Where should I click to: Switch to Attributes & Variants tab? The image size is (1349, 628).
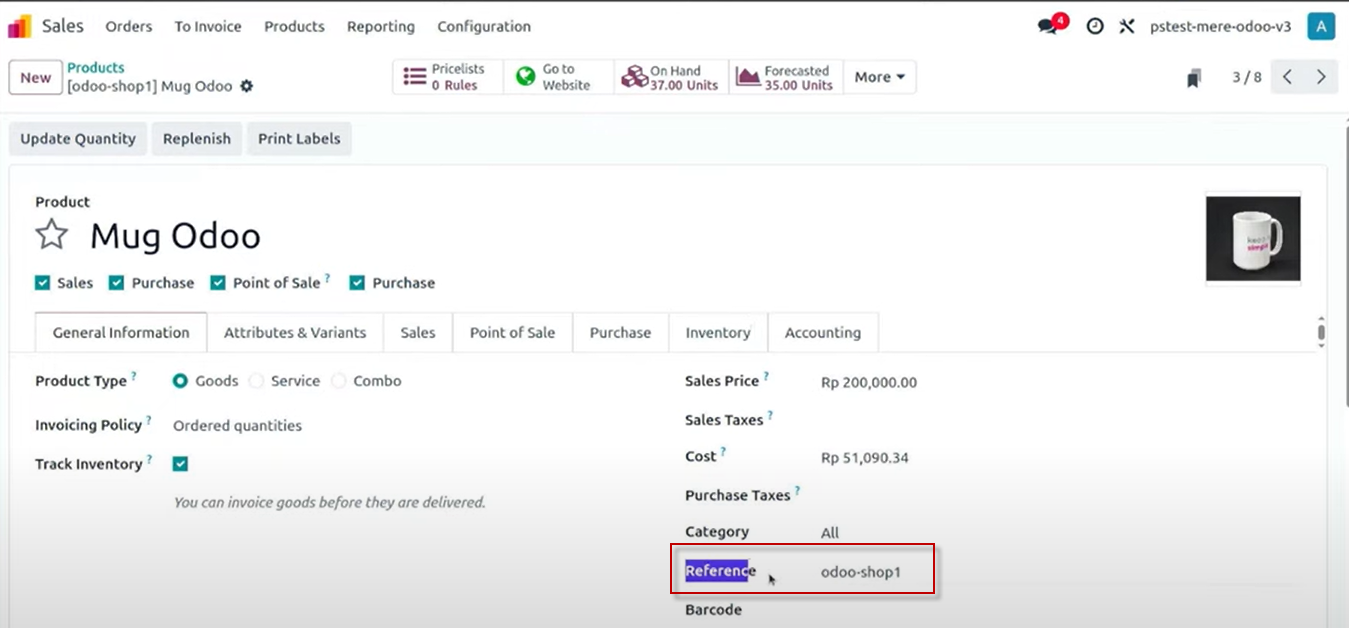295,333
